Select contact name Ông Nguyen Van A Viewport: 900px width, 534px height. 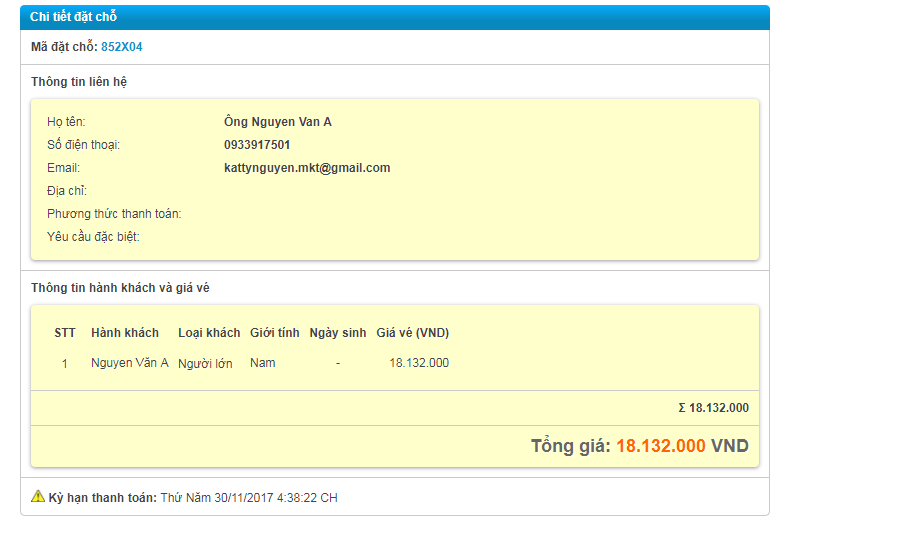point(277,122)
